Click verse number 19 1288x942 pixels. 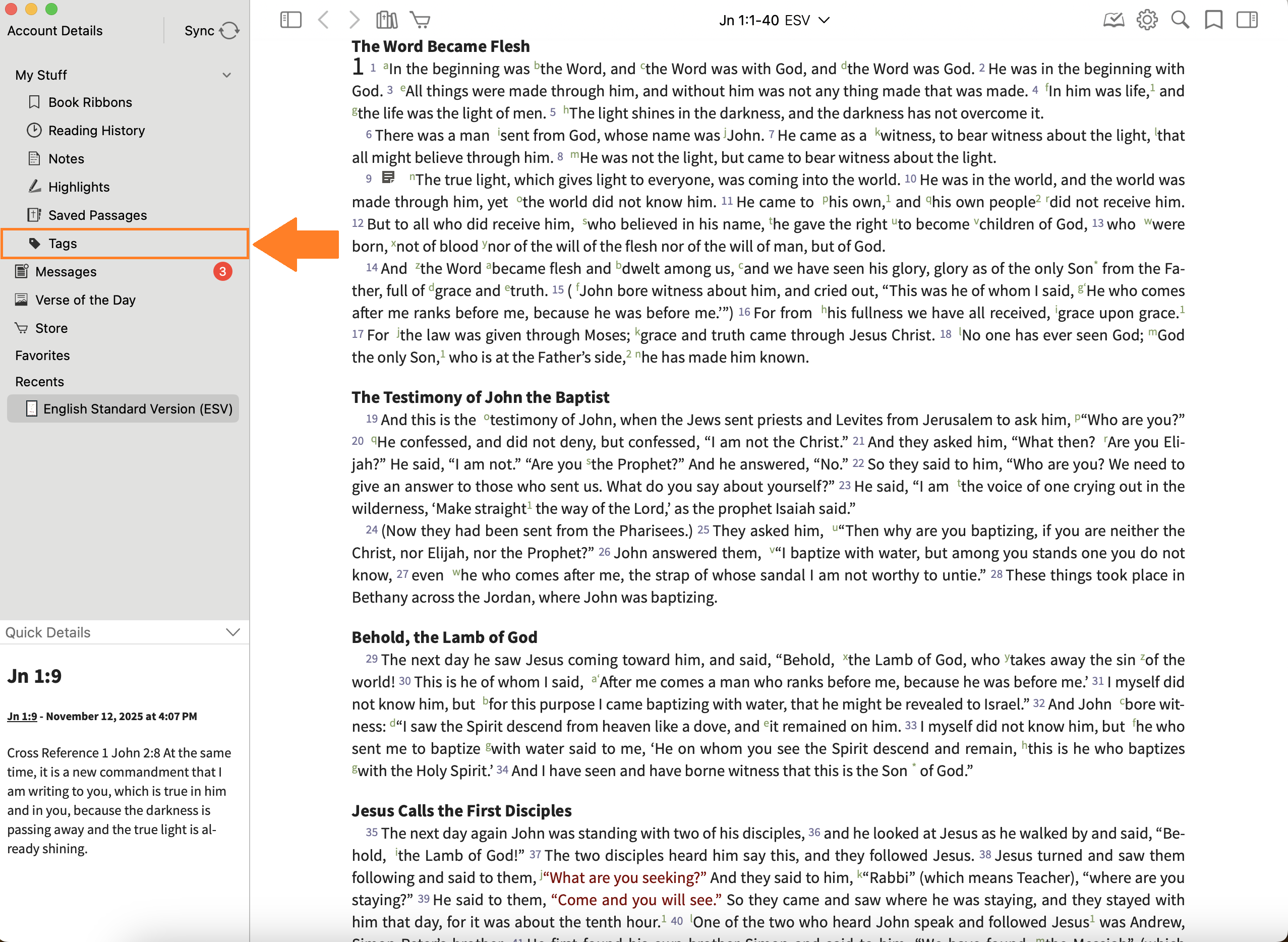[372, 419]
